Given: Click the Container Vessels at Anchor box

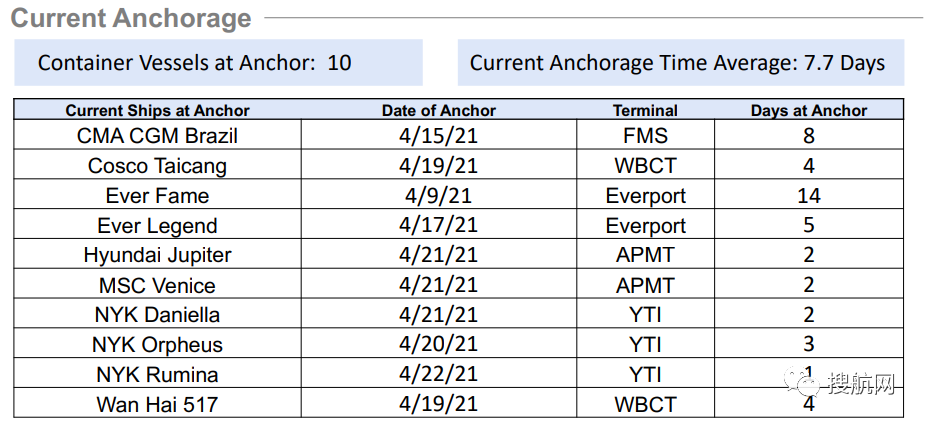Looking at the screenshot, I should tap(218, 63).
